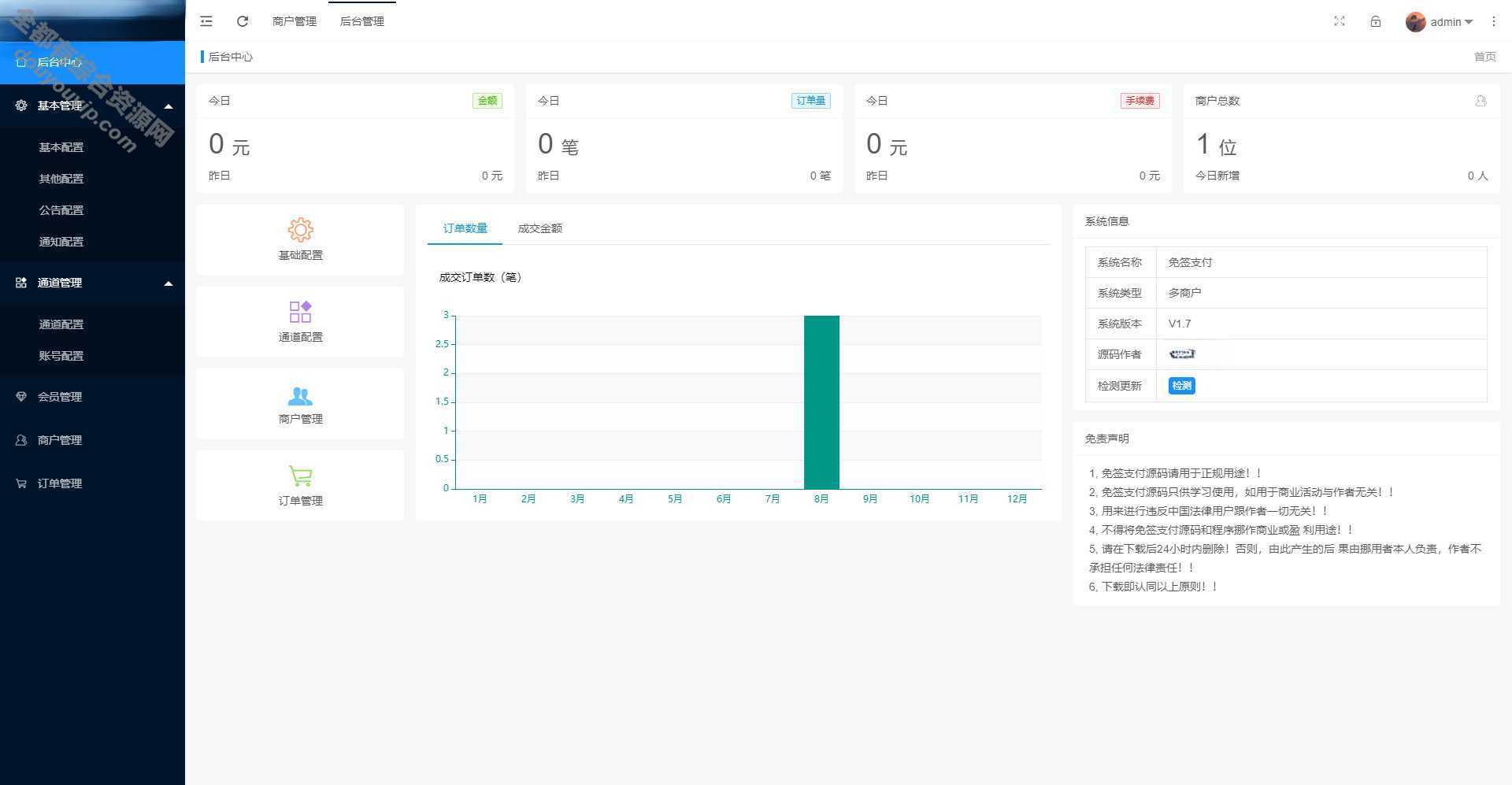The width and height of the screenshot is (1512, 785).
Task: Click the 今日新增 label in 商户总数 card
Action: pos(1217,176)
